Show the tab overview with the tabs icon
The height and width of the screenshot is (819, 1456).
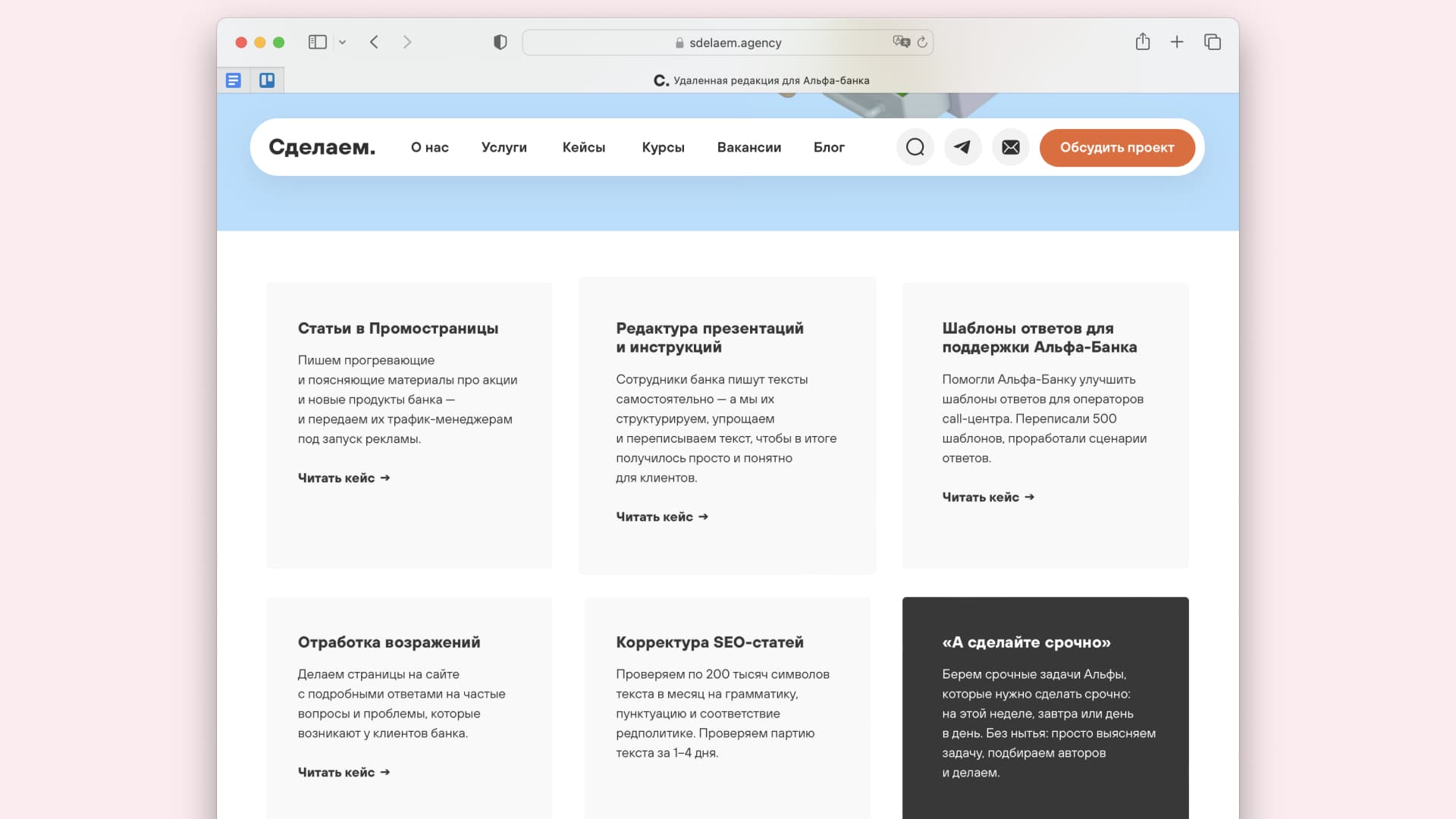1212,42
